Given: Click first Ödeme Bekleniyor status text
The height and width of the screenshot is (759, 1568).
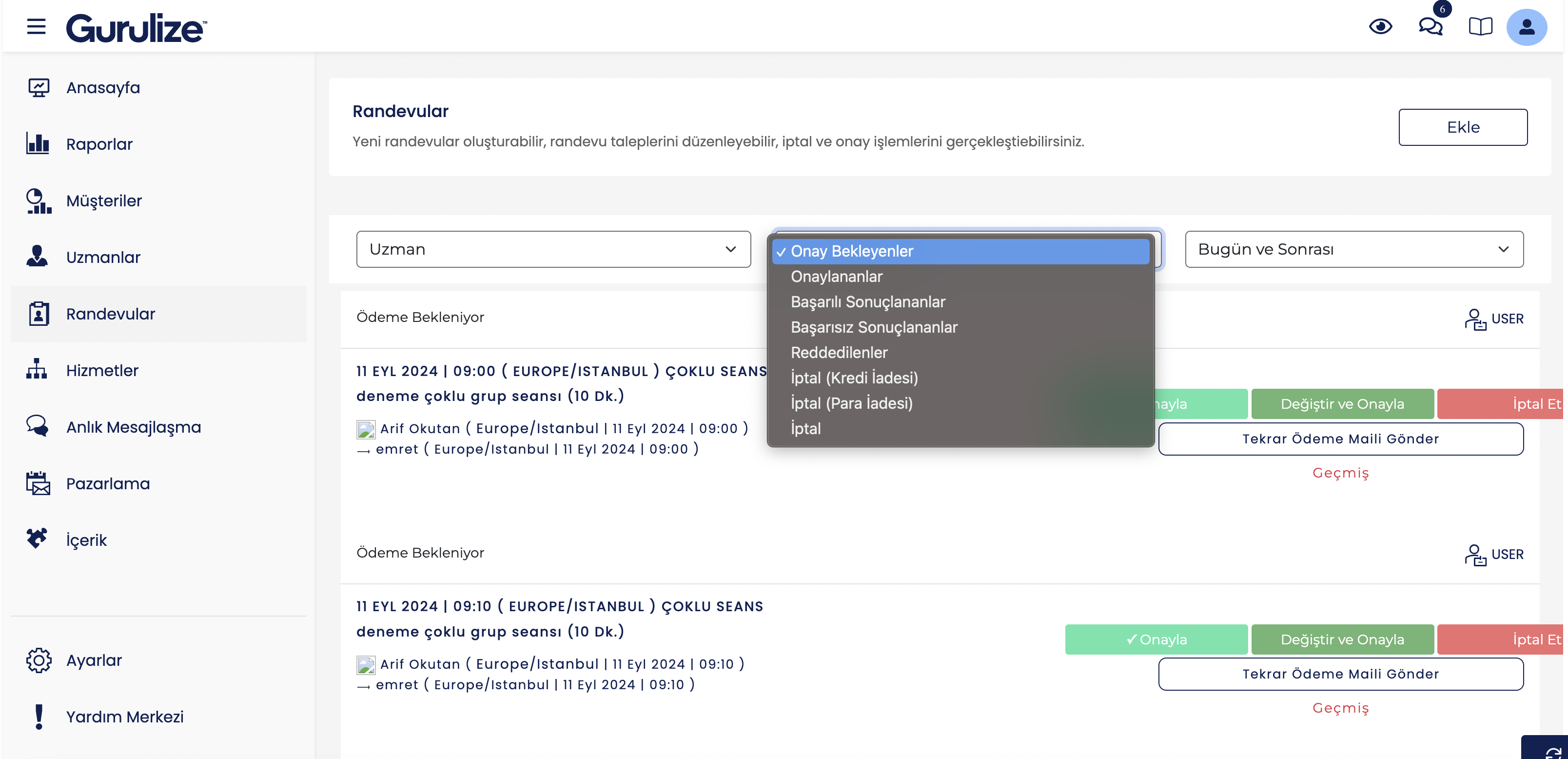Looking at the screenshot, I should 420,318.
